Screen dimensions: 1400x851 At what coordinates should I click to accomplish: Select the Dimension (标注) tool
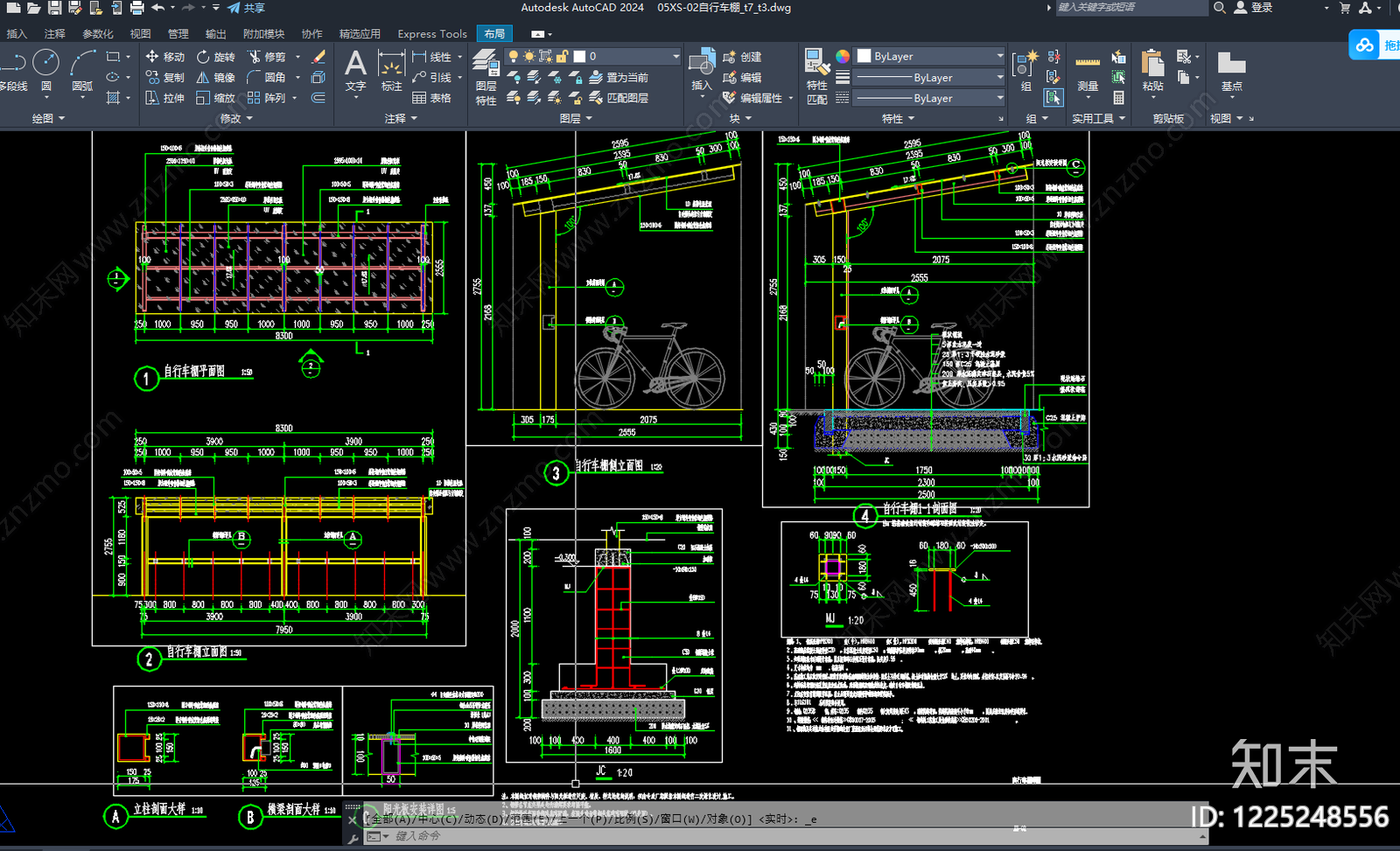[x=391, y=70]
